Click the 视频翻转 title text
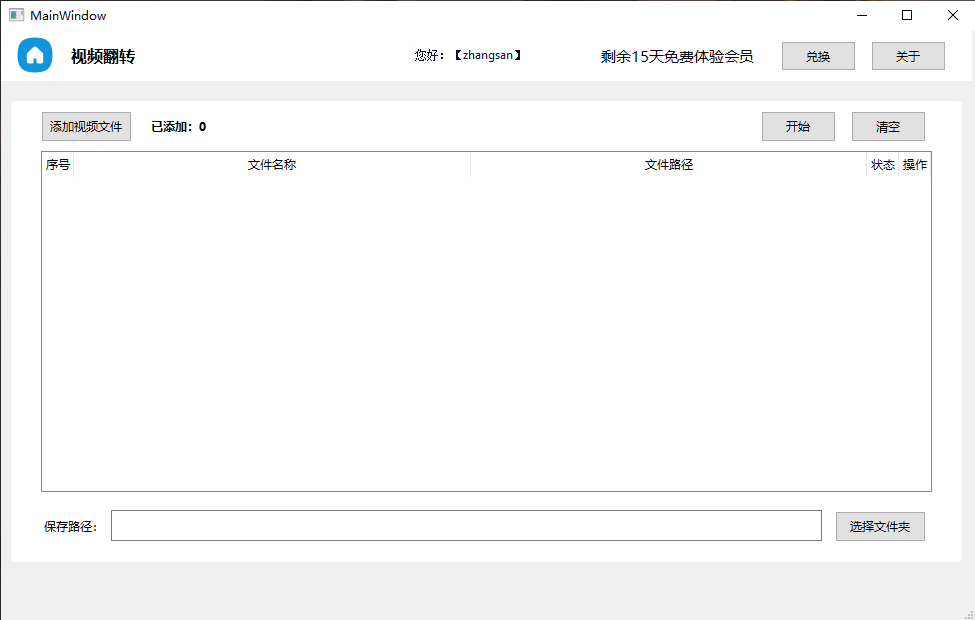The image size is (975, 620). pyautogui.click(x=103, y=57)
